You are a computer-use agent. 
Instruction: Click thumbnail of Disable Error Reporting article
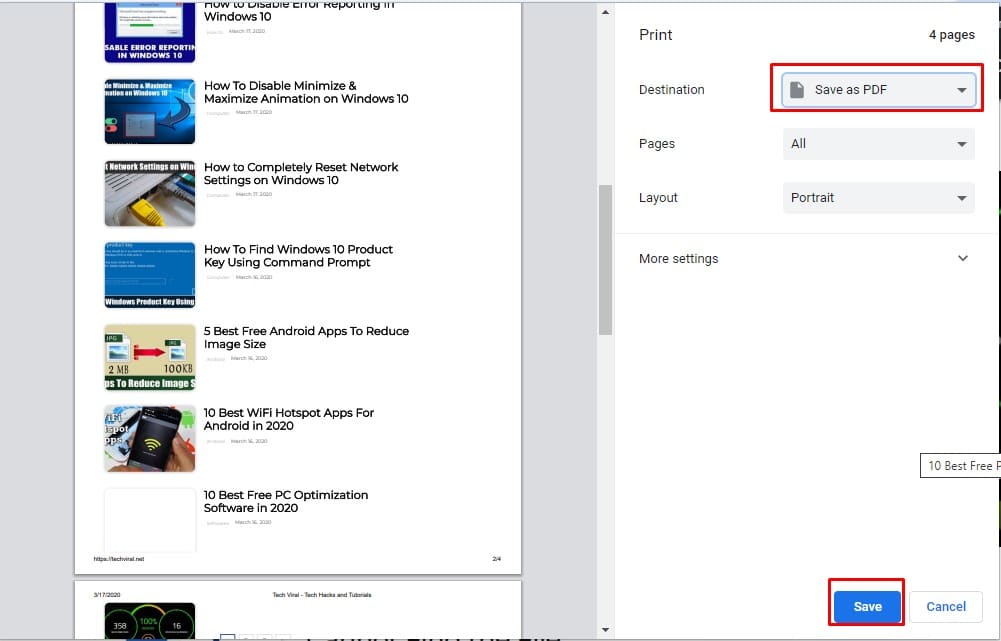[x=150, y=32]
